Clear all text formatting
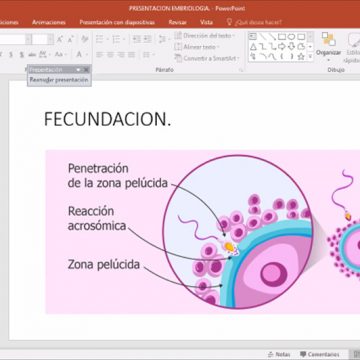360x360 pixels. pos(85,39)
